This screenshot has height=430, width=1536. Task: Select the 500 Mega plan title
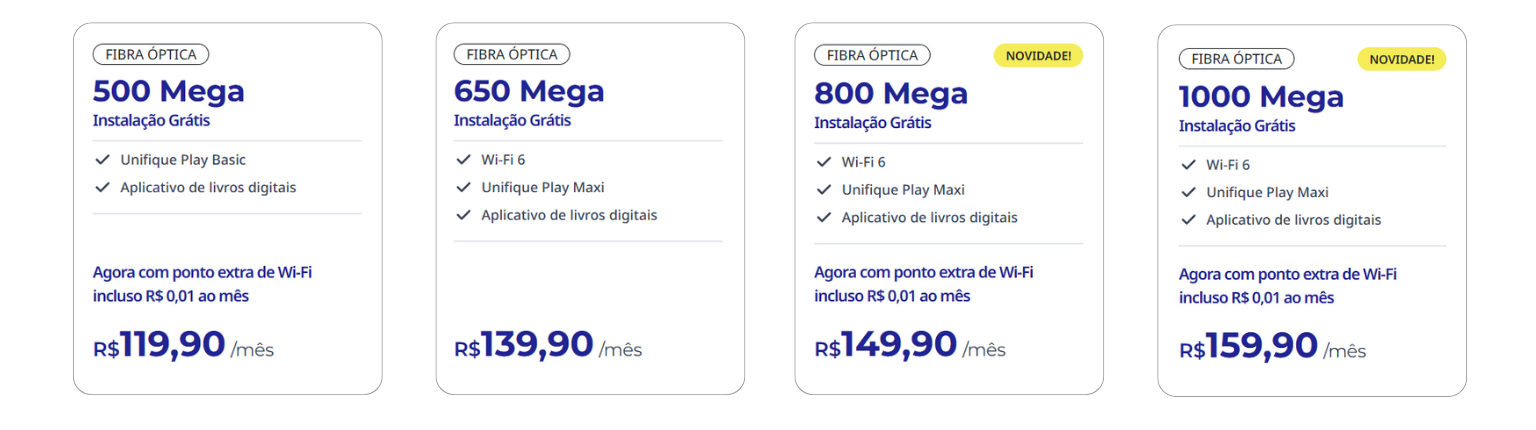[168, 91]
